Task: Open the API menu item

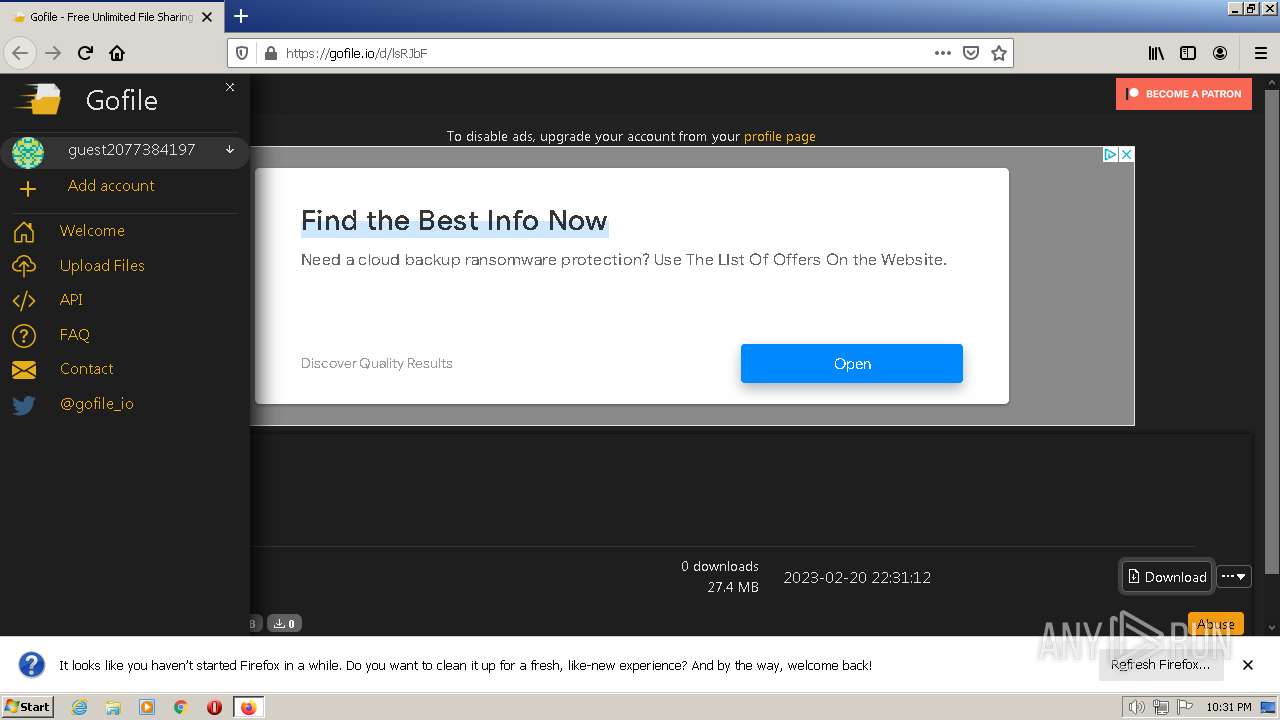Action: point(71,300)
